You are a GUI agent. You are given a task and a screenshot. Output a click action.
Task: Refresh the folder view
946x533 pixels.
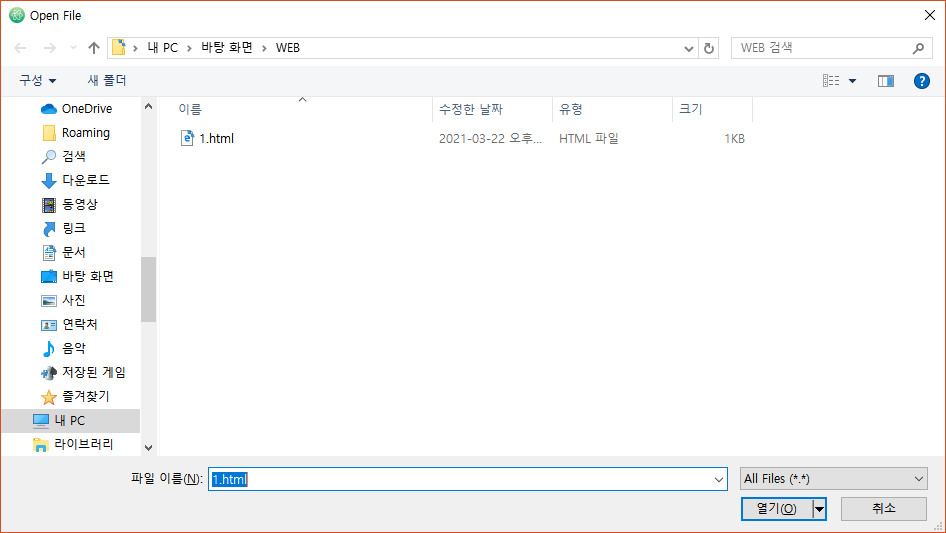tap(709, 48)
